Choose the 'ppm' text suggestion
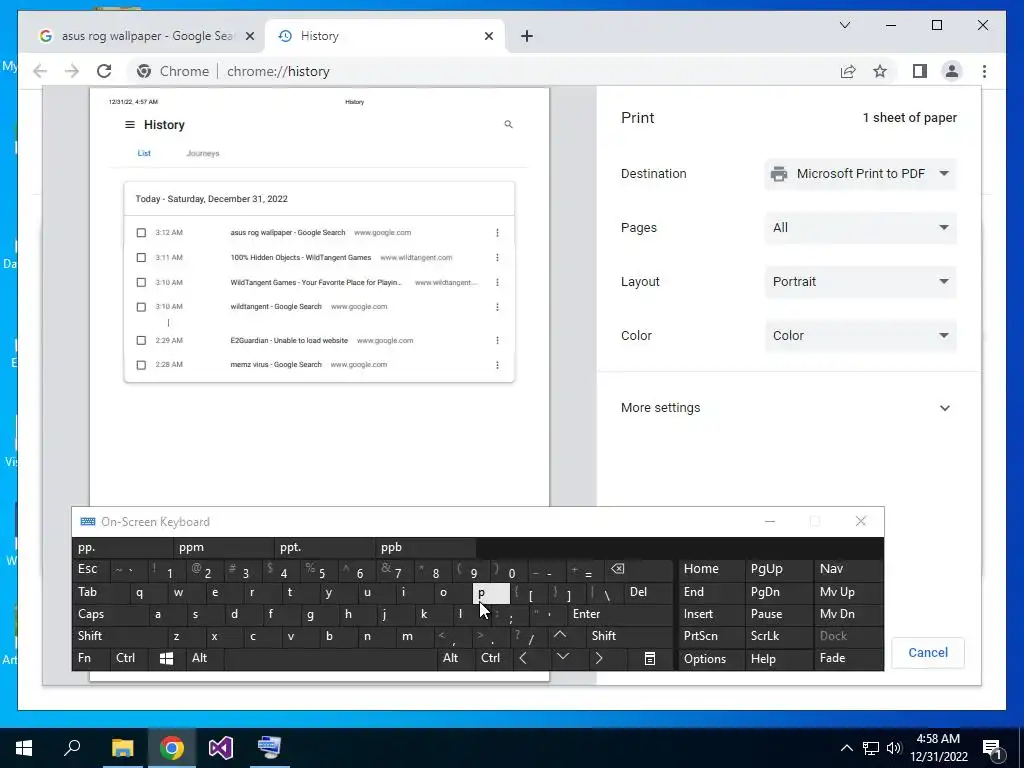The image size is (1024, 768). (223, 548)
